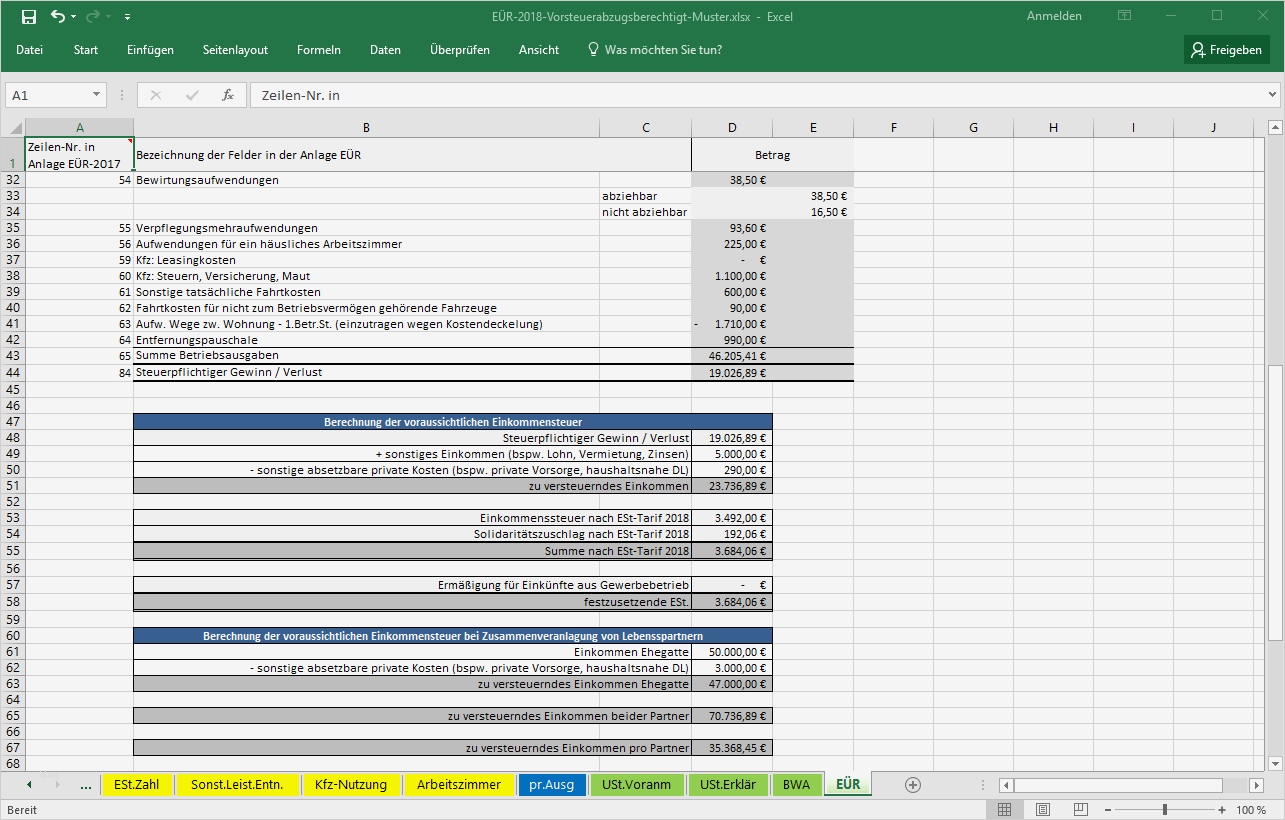Select the BWA sheet tab
Screen dimensions: 1285x820
796,785
